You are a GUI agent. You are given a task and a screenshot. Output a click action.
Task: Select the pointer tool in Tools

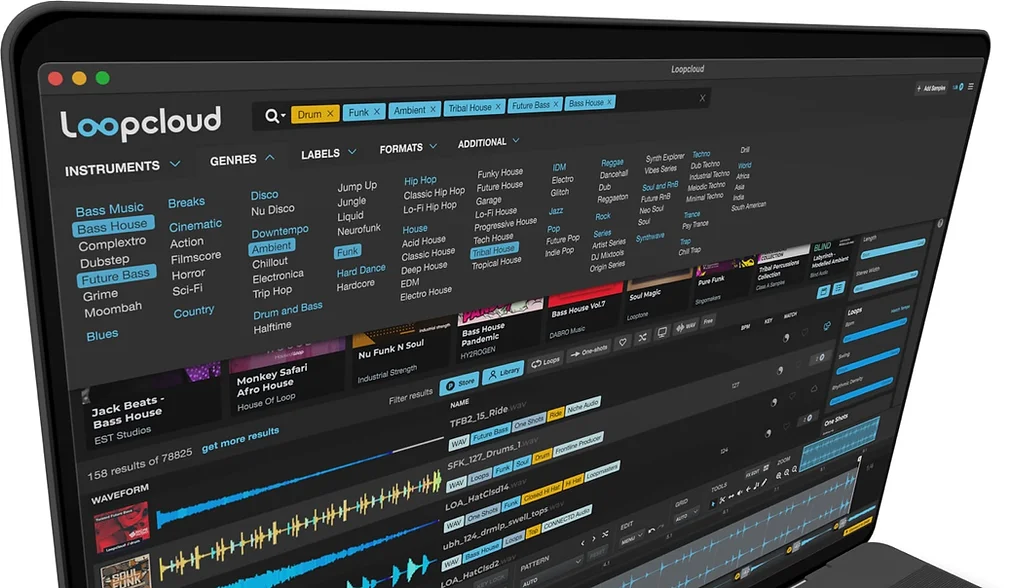tap(713, 504)
